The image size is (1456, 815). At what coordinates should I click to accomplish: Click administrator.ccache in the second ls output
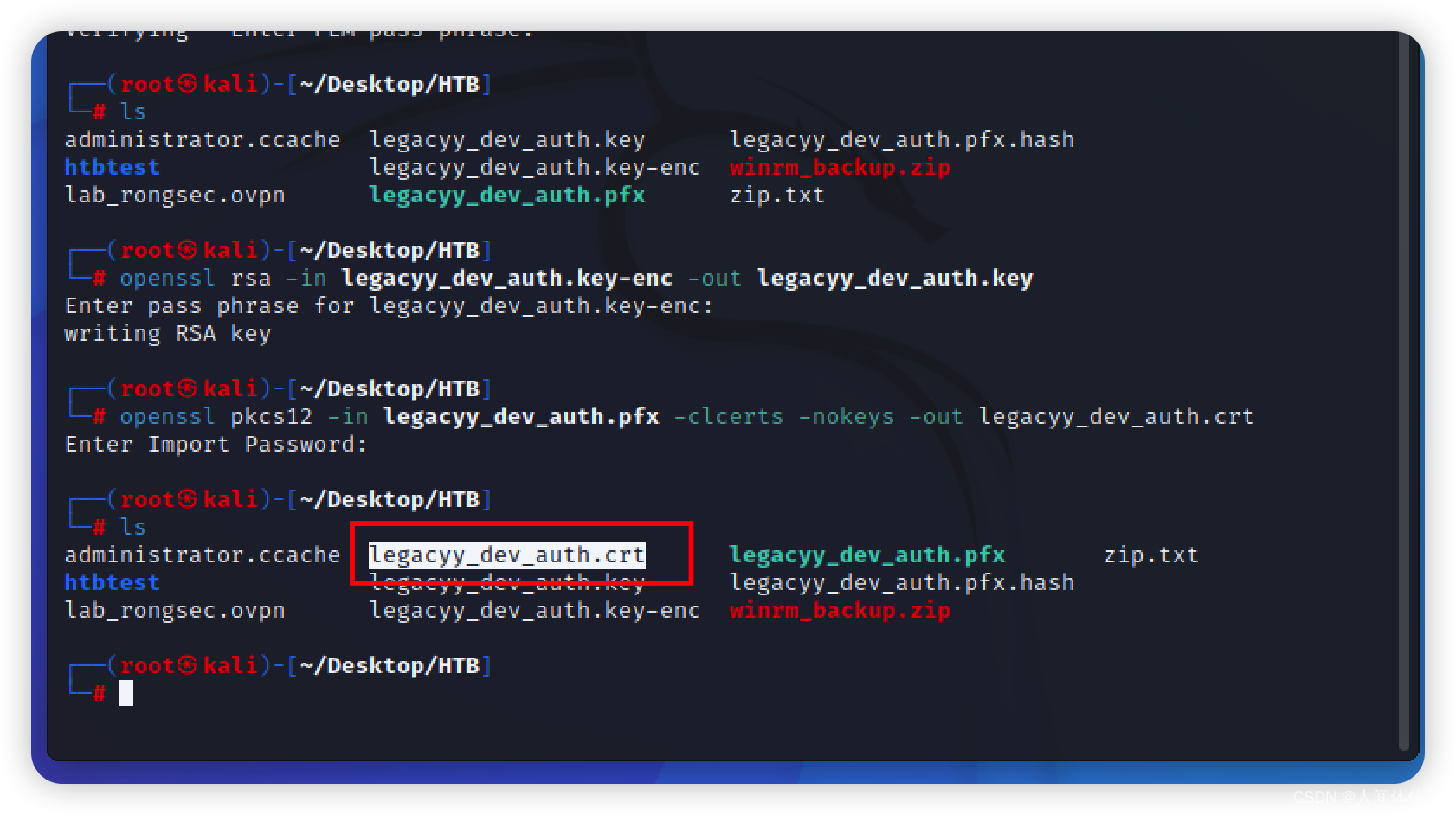[203, 555]
